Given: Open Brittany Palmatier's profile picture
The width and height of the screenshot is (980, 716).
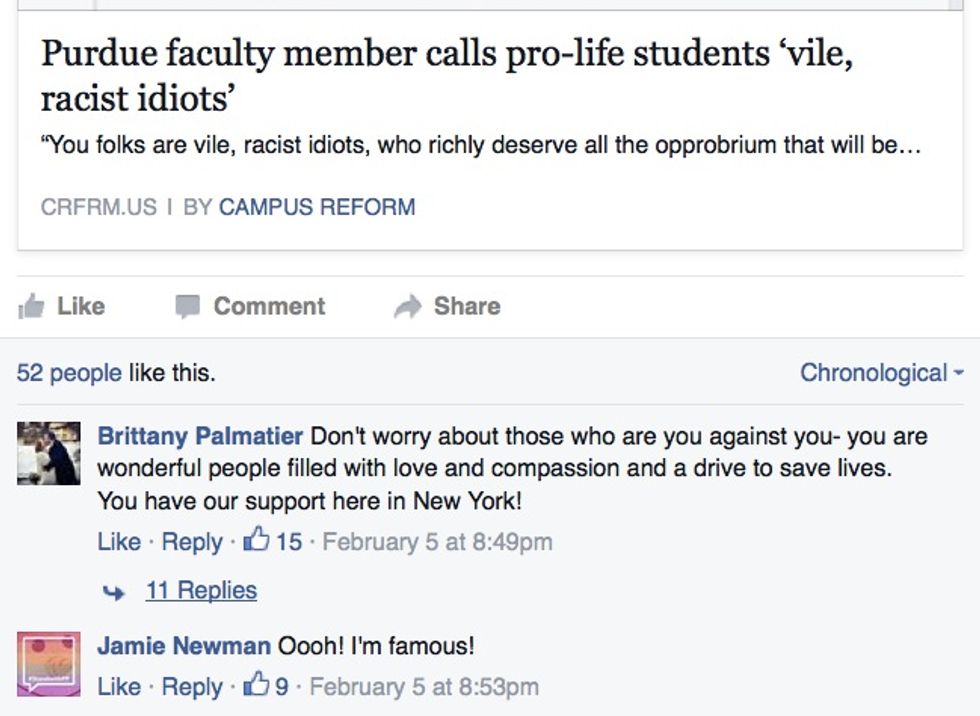Looking at the screenshot, I should coord(48,453).
